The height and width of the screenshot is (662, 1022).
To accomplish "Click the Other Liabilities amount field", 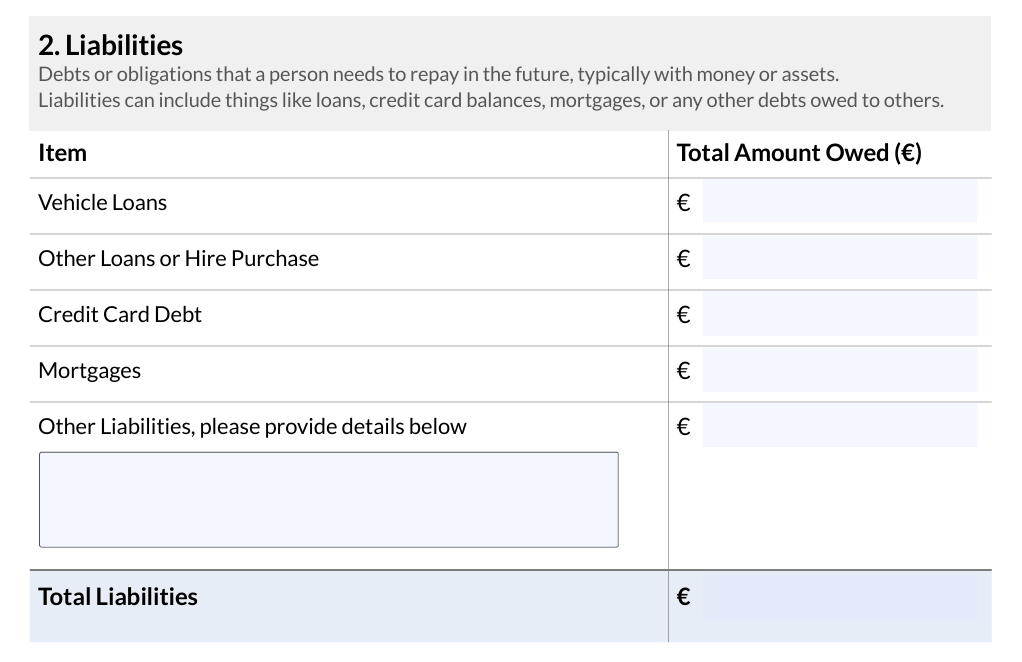I will (x=839, y=426).
